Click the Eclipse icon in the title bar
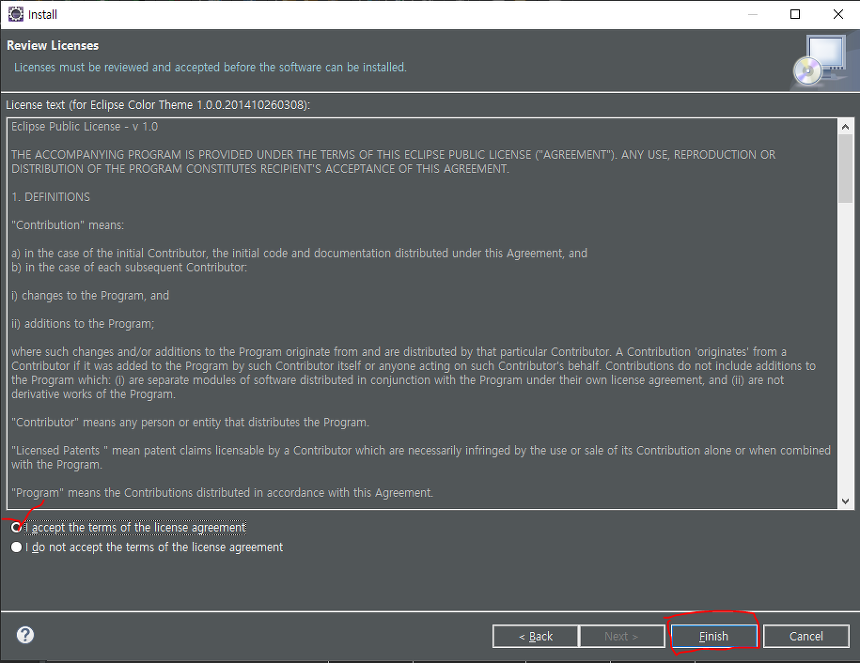 [x=15, y=14]
